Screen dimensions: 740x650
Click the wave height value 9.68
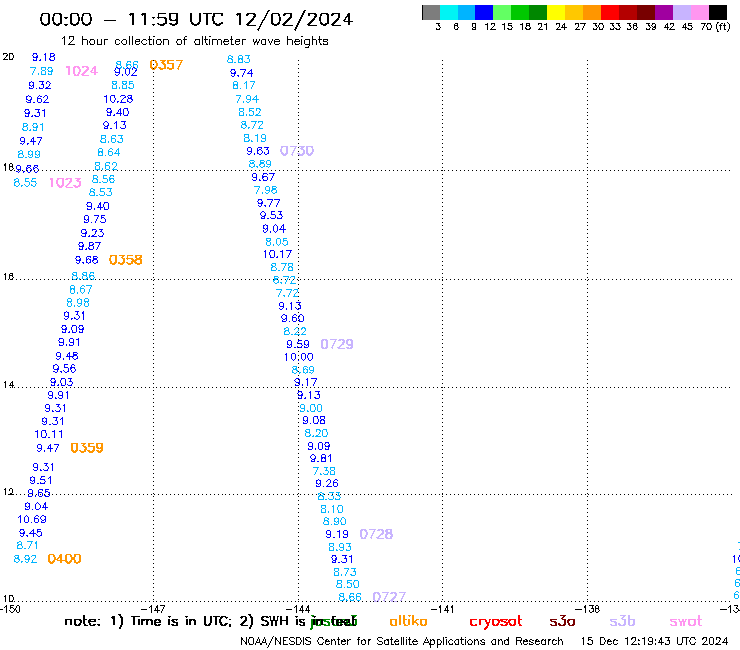click(87, 260)
